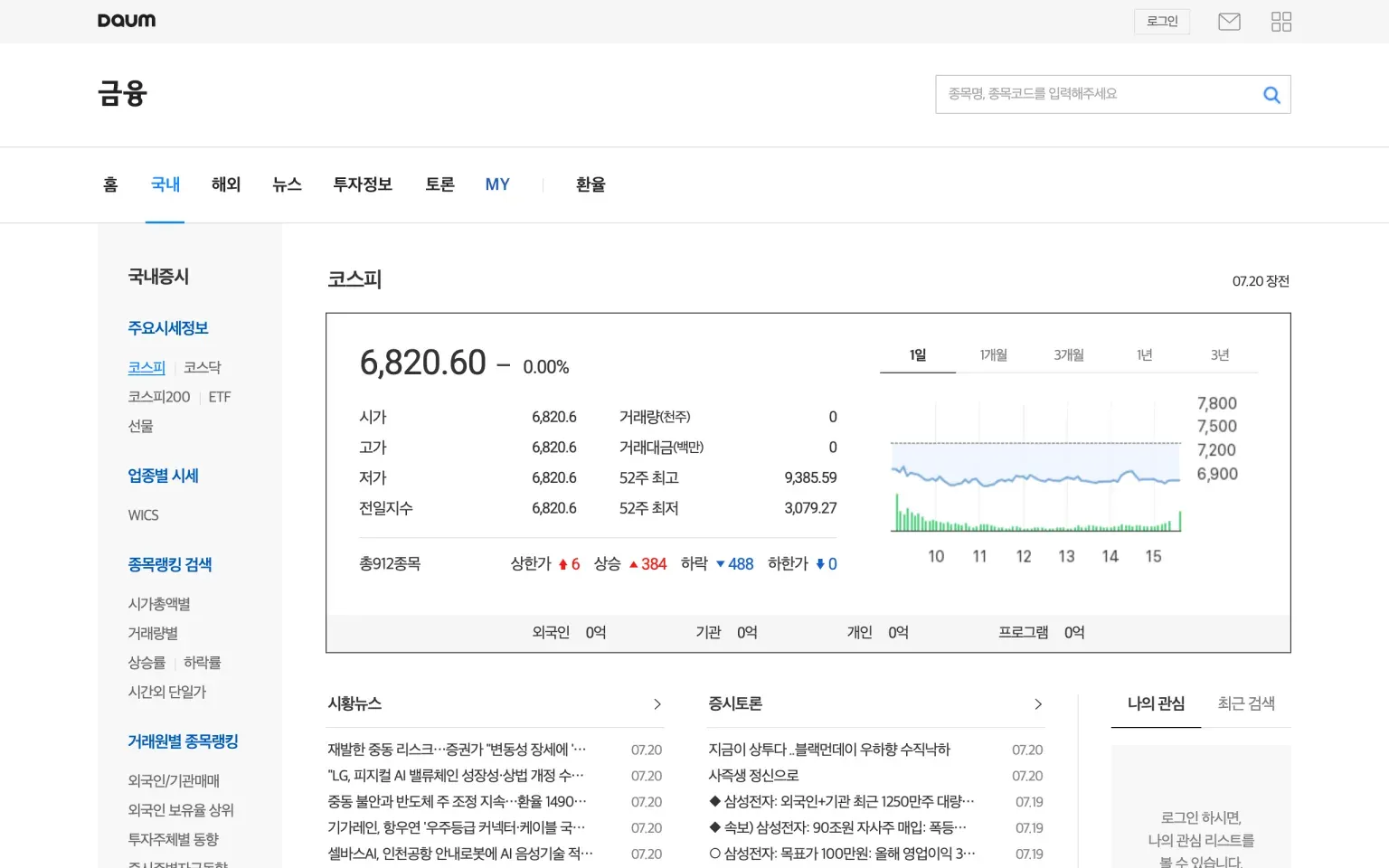Open discussion post 사즉생 정신으로

click(x=753, y=776)
